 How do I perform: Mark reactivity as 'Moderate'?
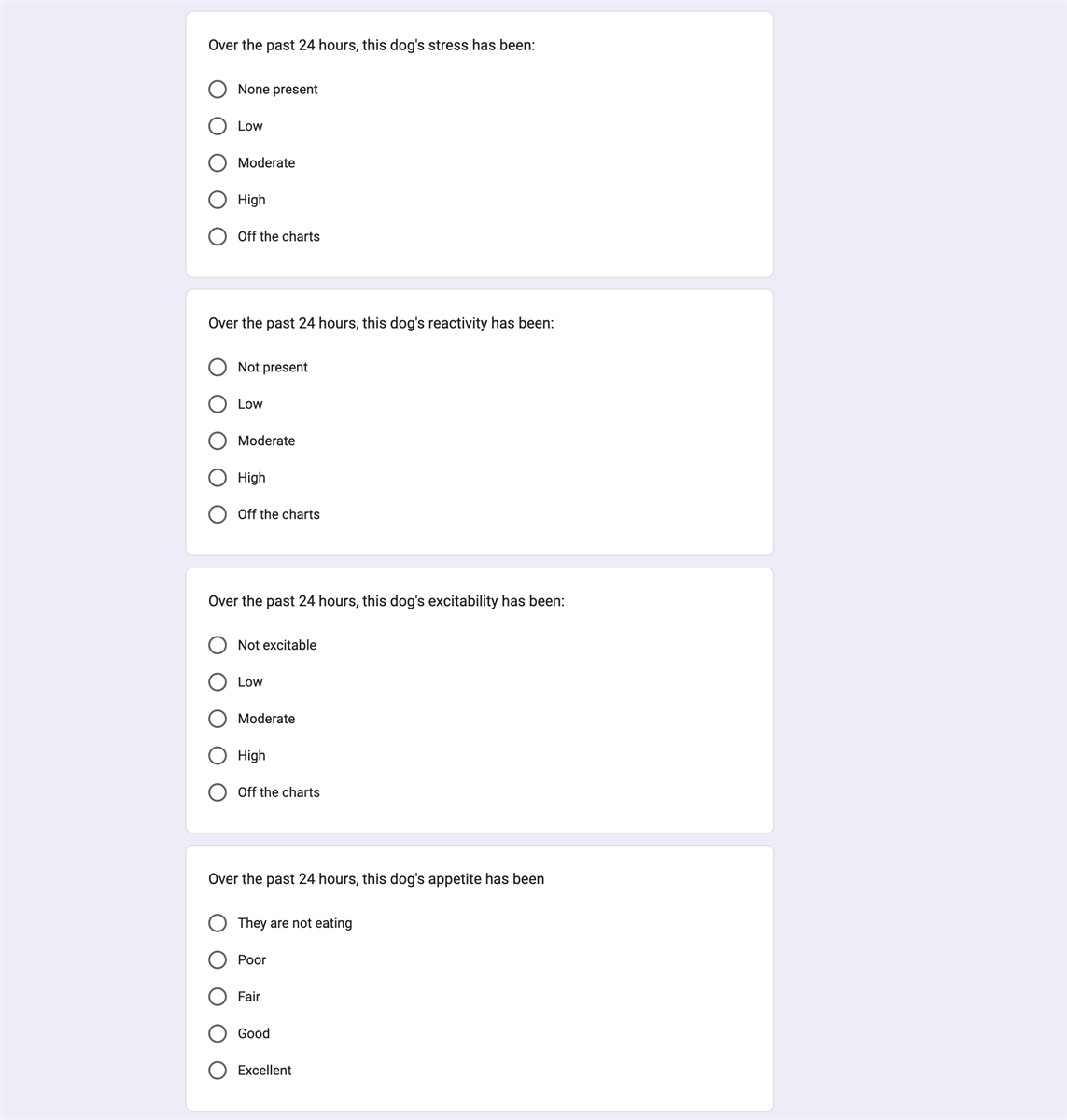coord(218,441)
